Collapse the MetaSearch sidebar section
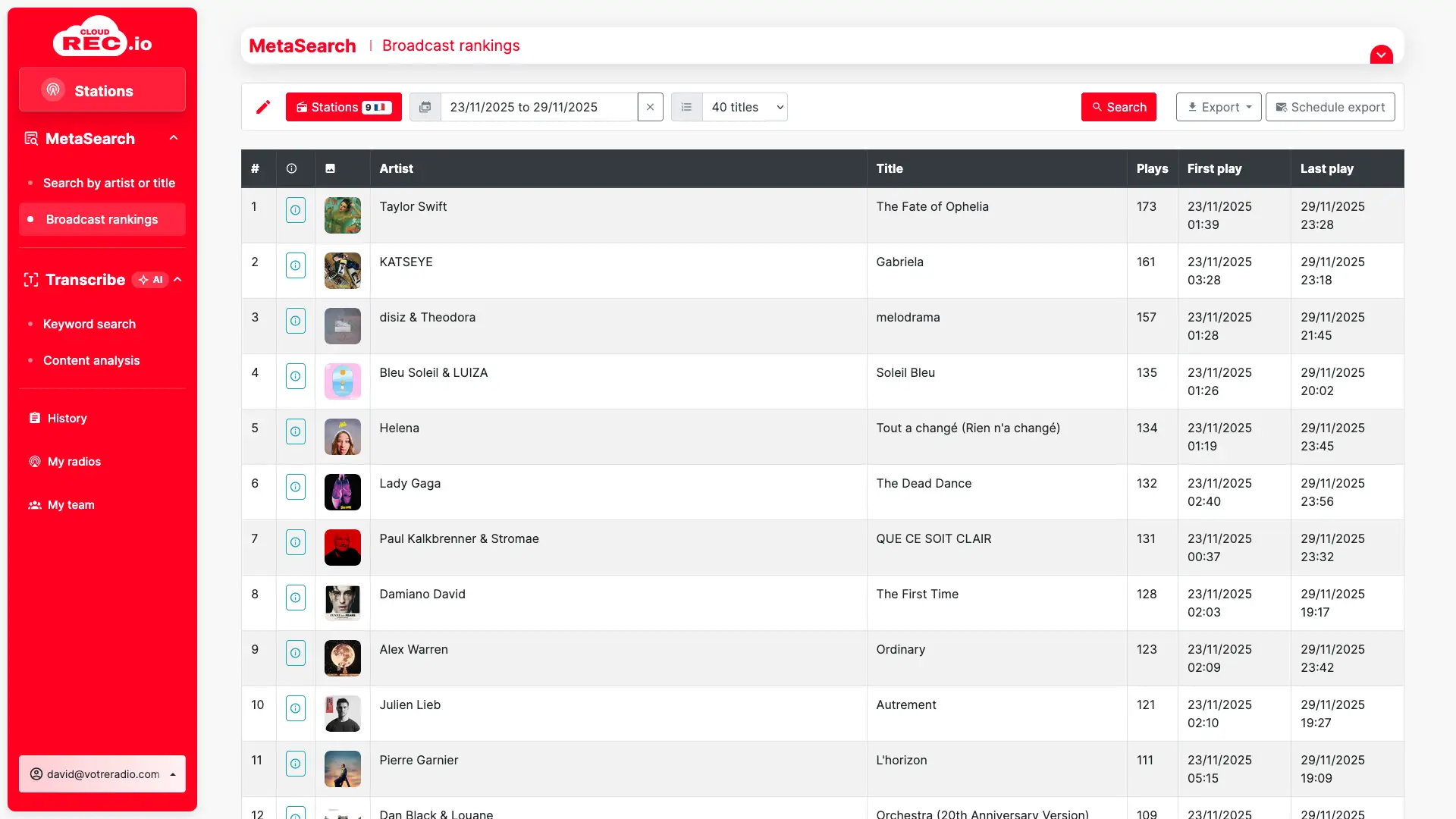The height and width of the screenshot is (819, 1456). [174, 138]
